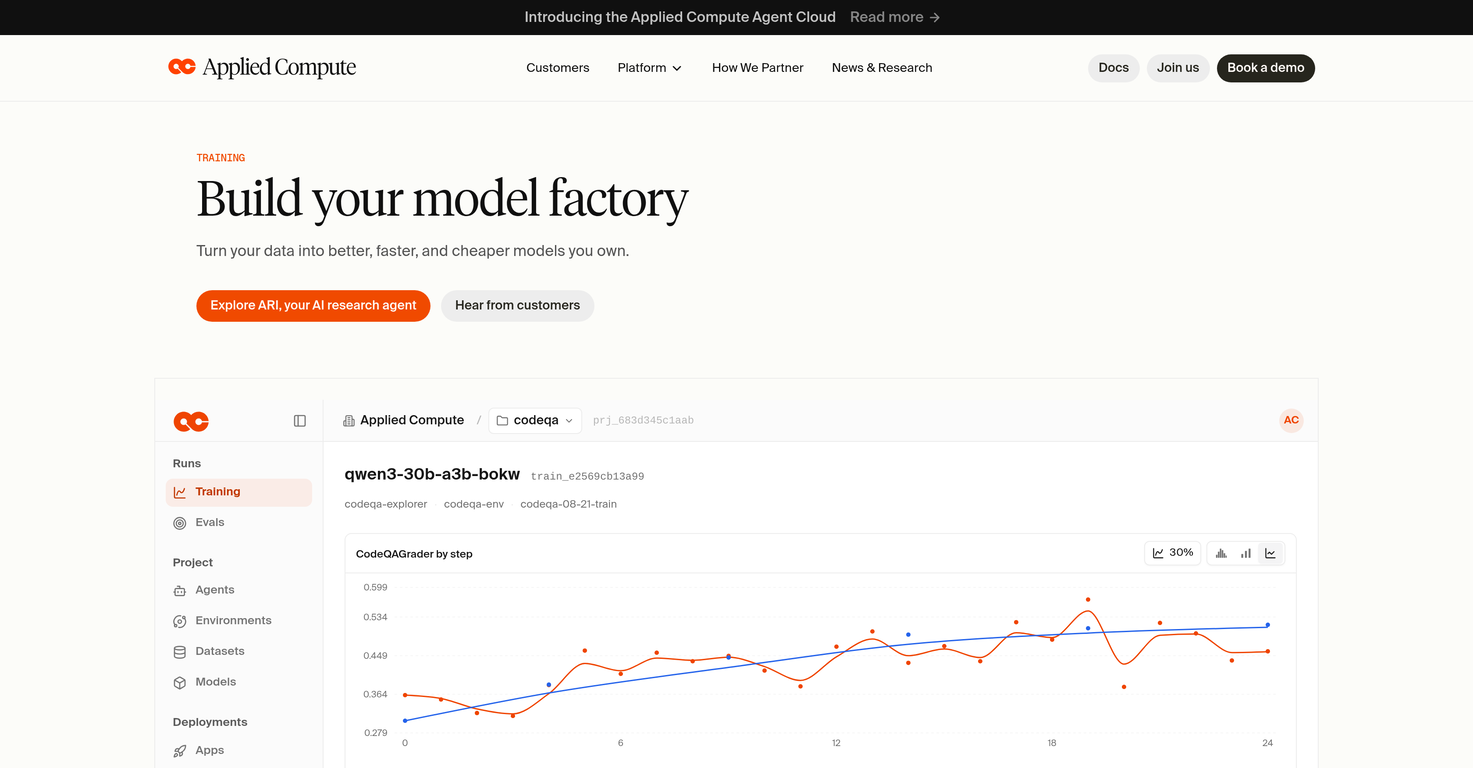
Task: Click the y-axis label 0.364
Action: (x=375, y=694)
